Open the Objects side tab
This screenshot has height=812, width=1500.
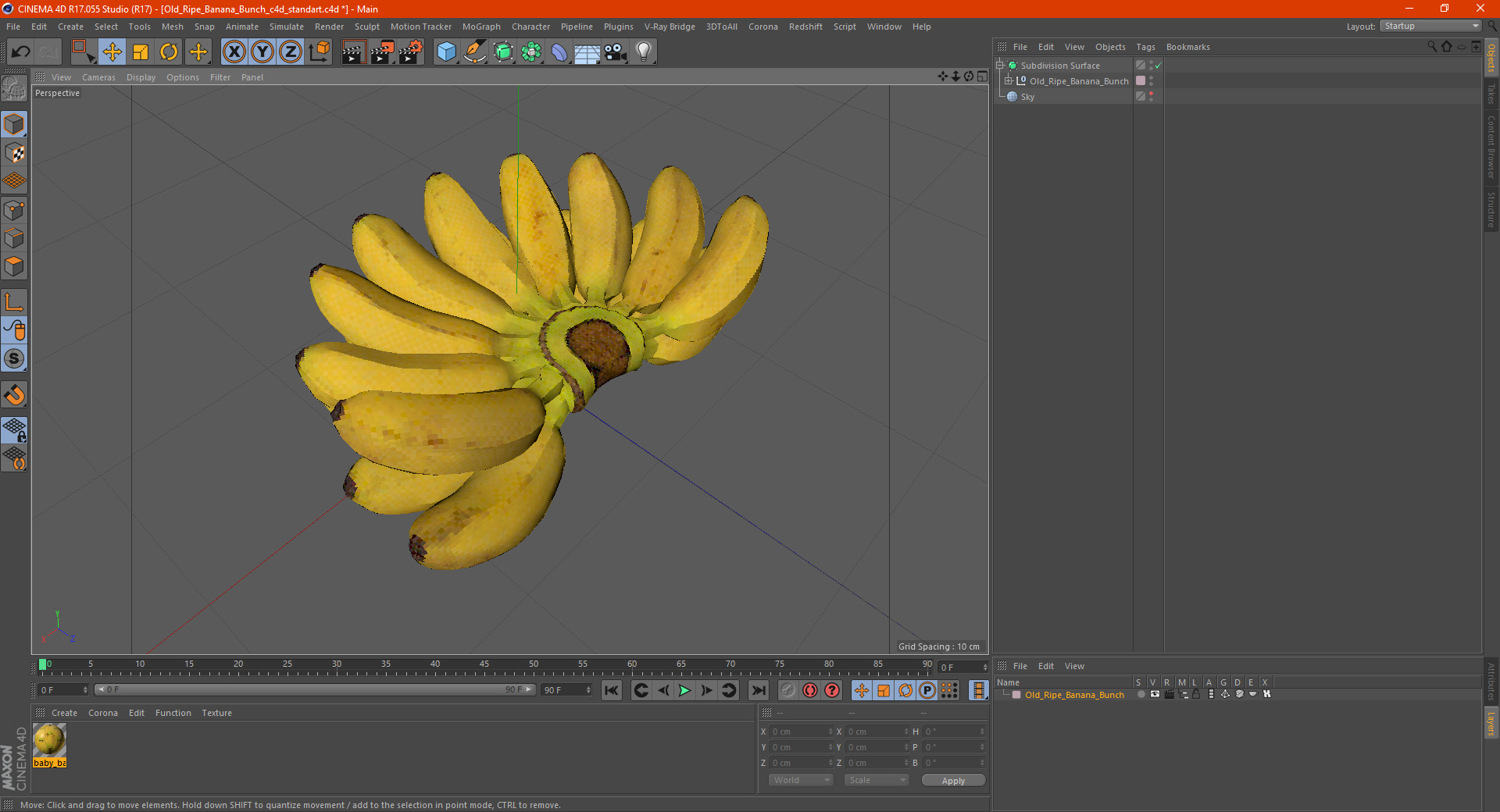tap(1491, 58)
